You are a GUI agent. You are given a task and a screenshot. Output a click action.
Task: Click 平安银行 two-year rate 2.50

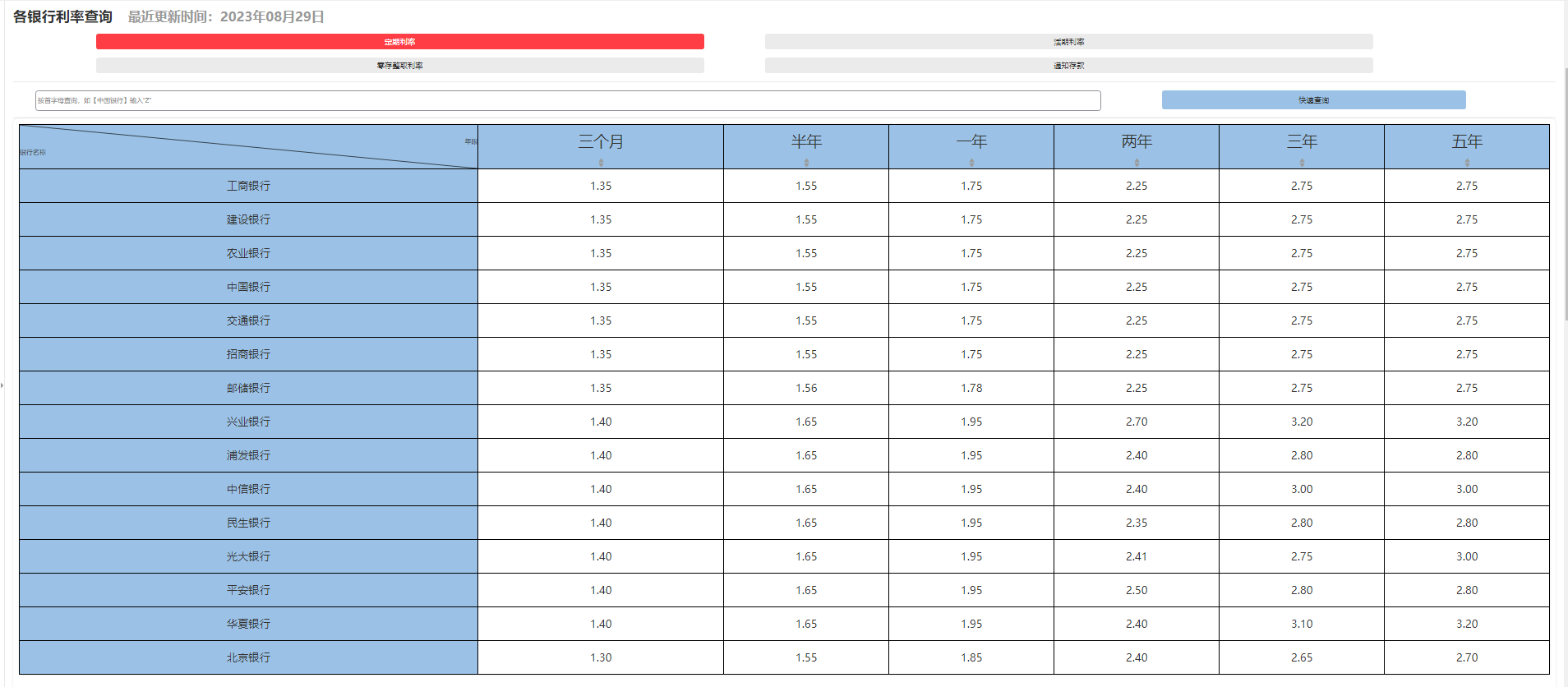(x=1137, y=590)
